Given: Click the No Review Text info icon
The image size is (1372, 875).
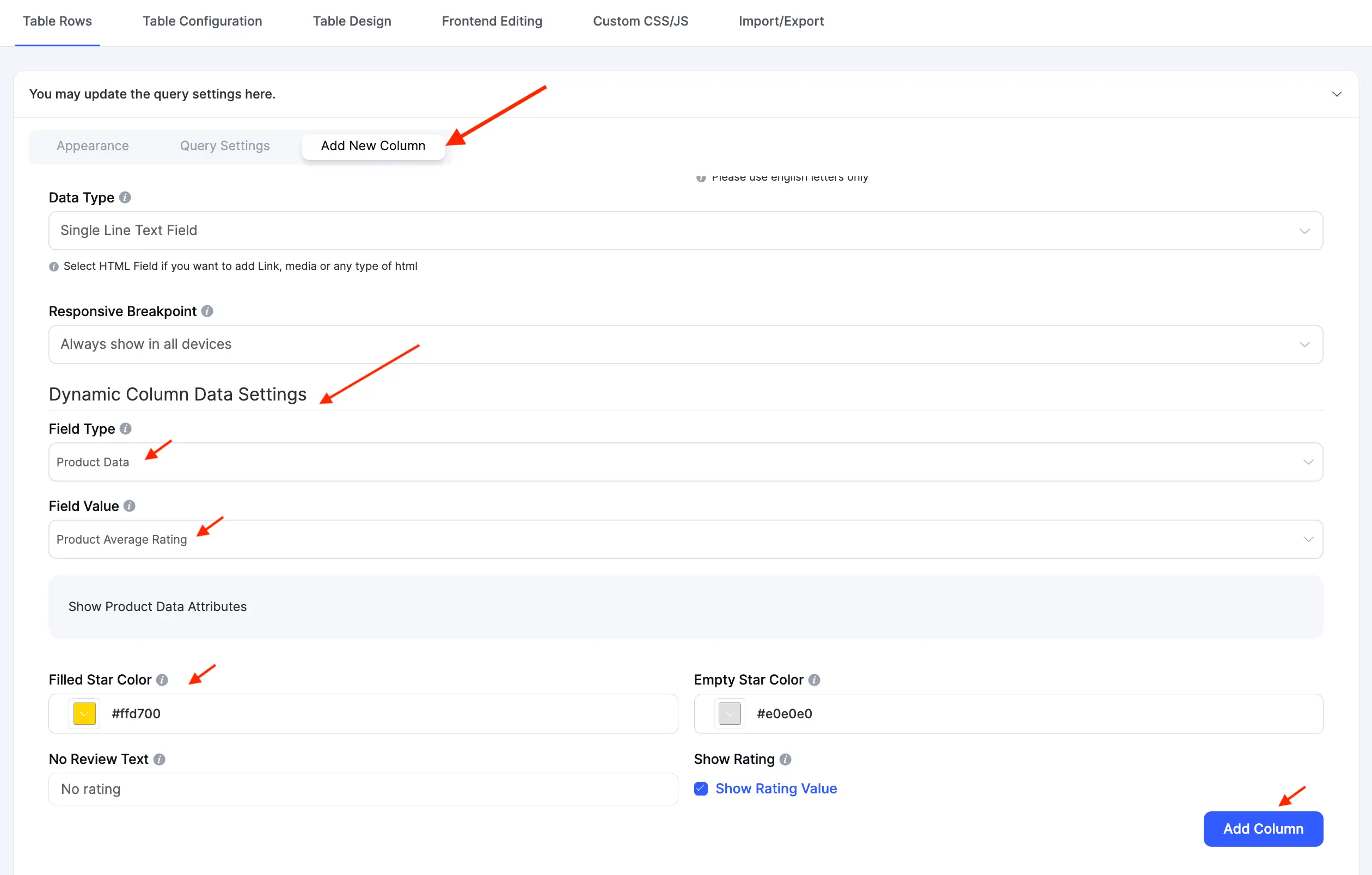Looking at the screenshot, I should [159, 759].
